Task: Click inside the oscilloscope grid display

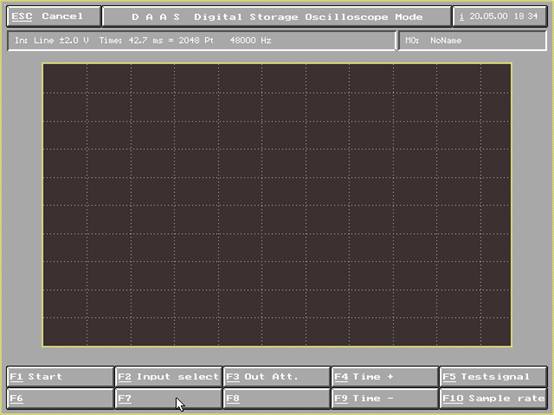Action: coord(277,205)
